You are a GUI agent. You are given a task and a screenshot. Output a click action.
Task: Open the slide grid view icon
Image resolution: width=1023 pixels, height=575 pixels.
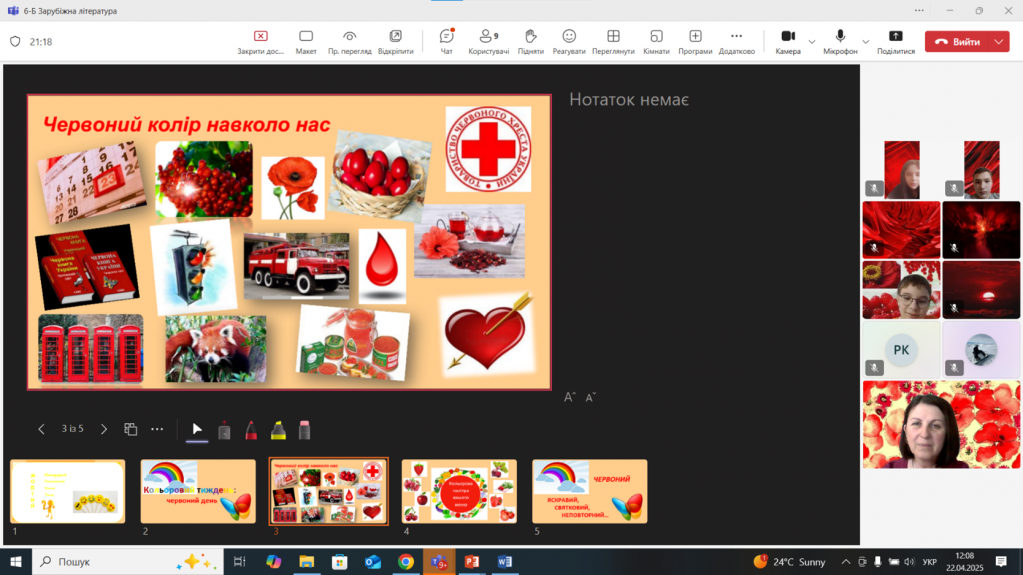pos(130,429)
